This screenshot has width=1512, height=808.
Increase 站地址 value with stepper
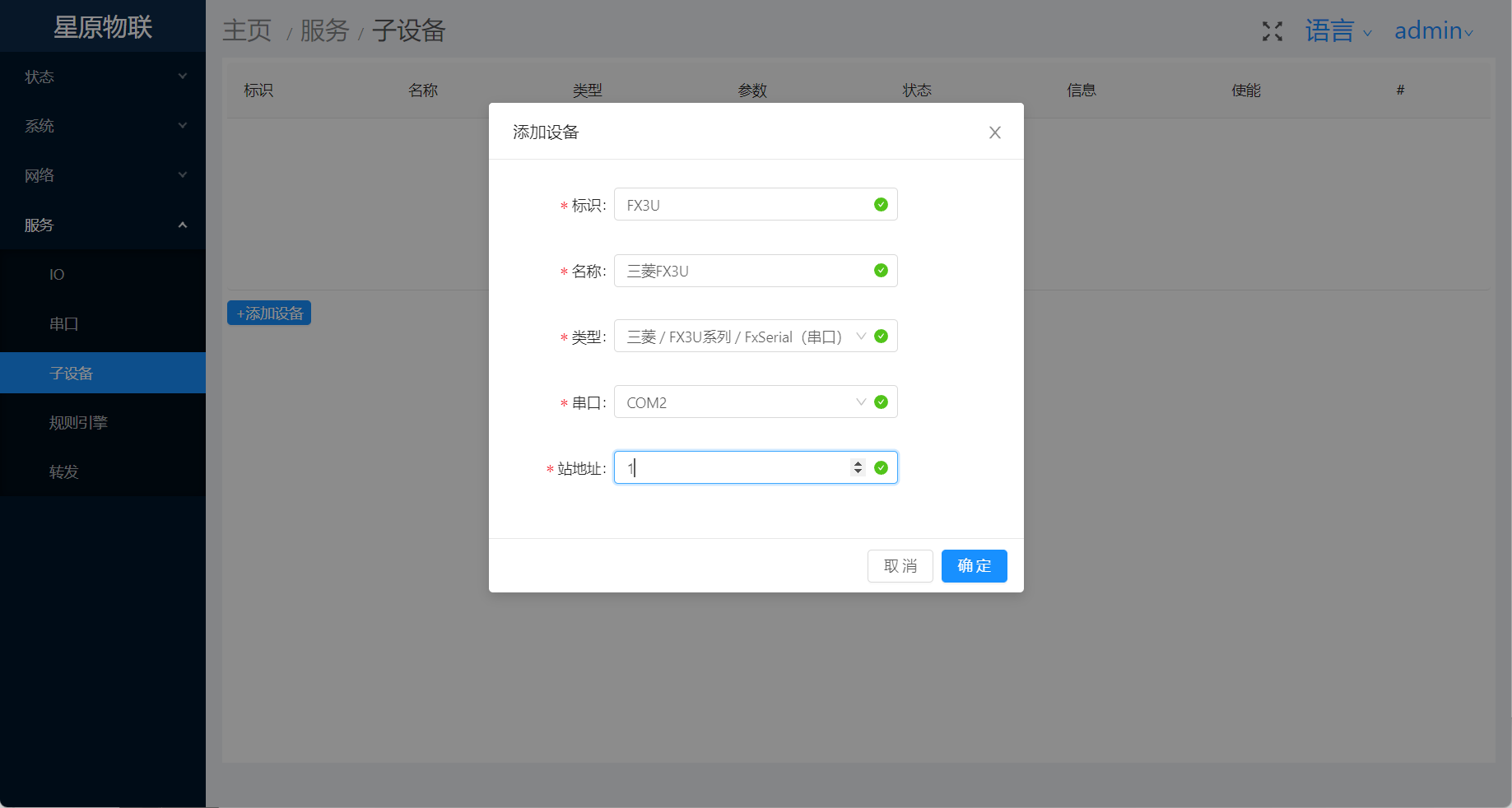pos(858,463)
